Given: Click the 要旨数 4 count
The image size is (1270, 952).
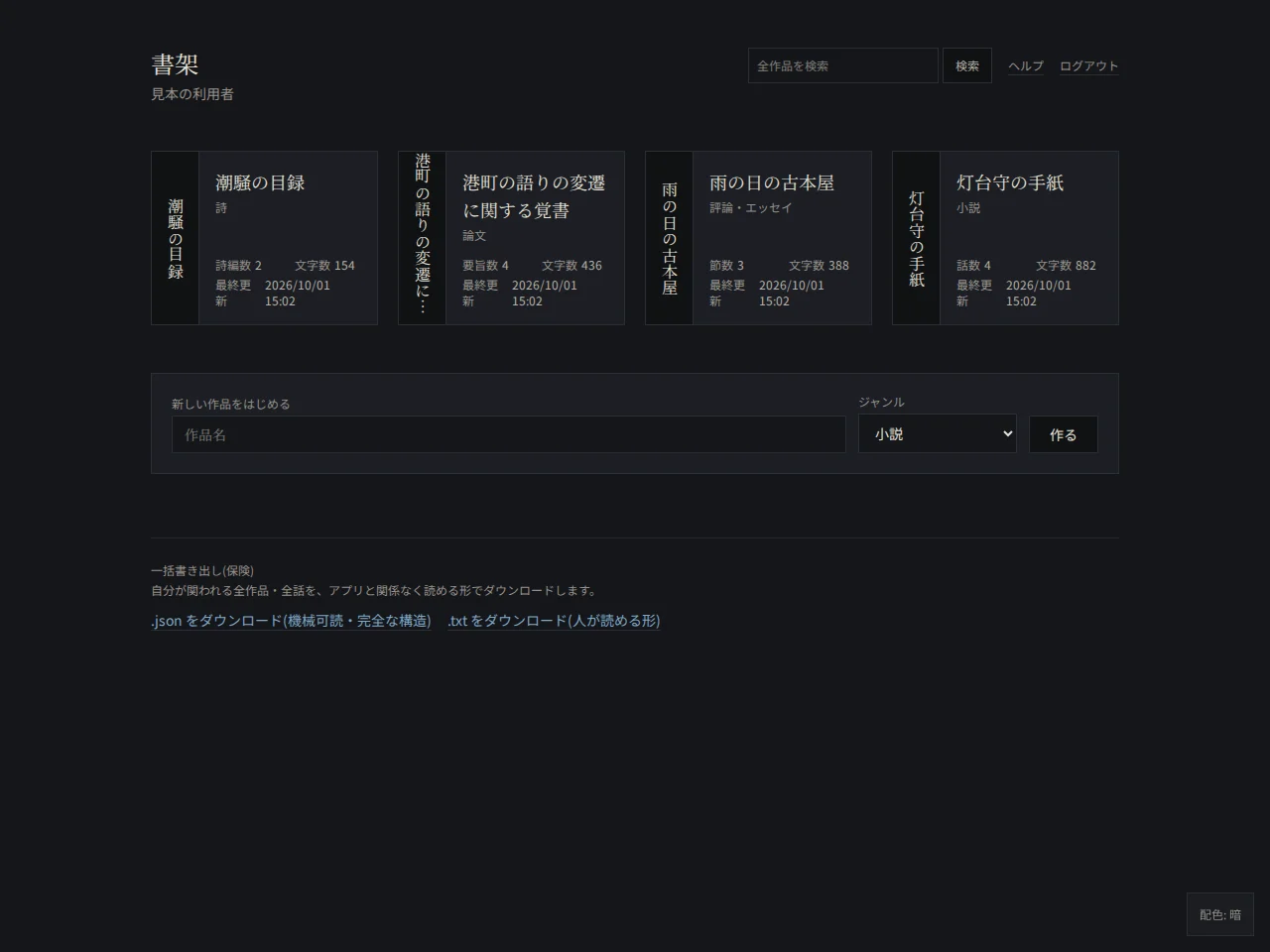Looking at the screenshot, I should pyautogui.click(x=486, y=266).
